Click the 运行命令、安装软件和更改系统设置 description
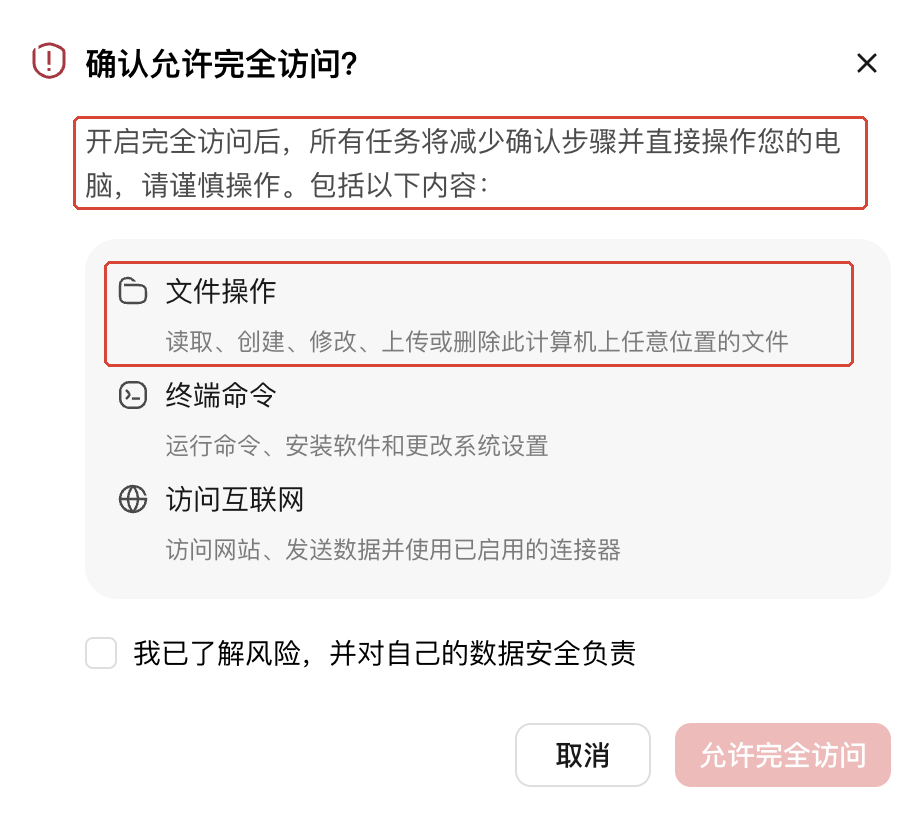918x818 pixels. pos(357,446)
